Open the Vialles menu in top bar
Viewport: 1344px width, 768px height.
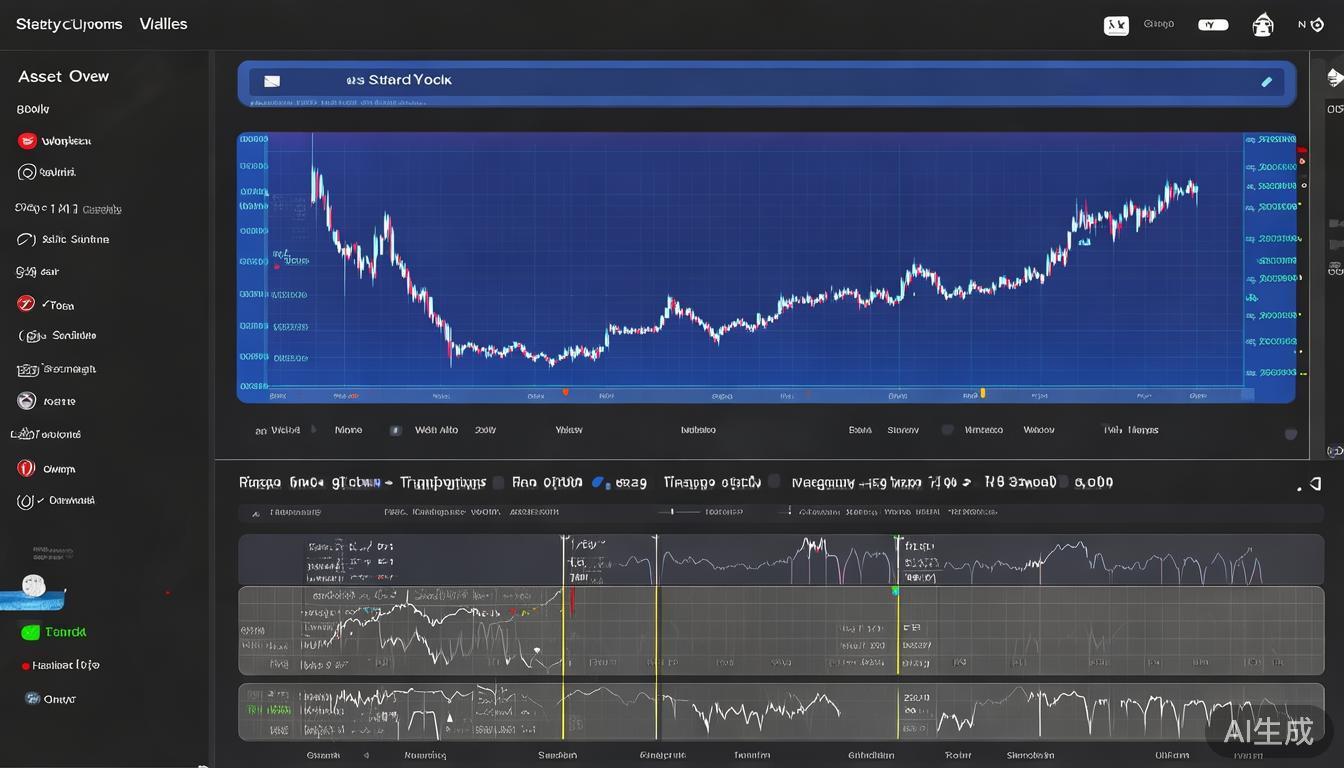163,24
